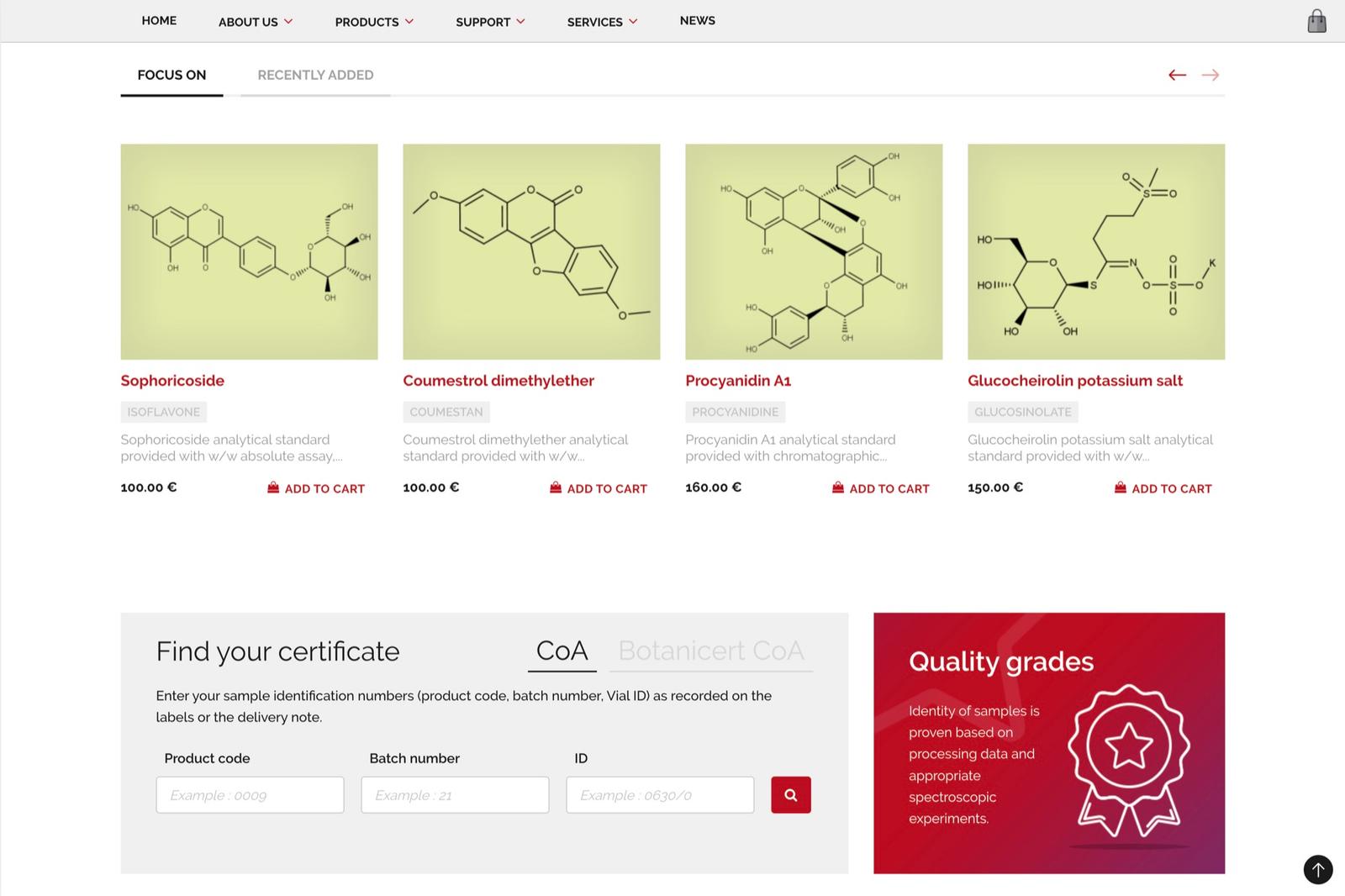The height and width of the screenshot is (896, 1345).
Task: Add Sophoricoside to cart
Action: tap(316, 488)
